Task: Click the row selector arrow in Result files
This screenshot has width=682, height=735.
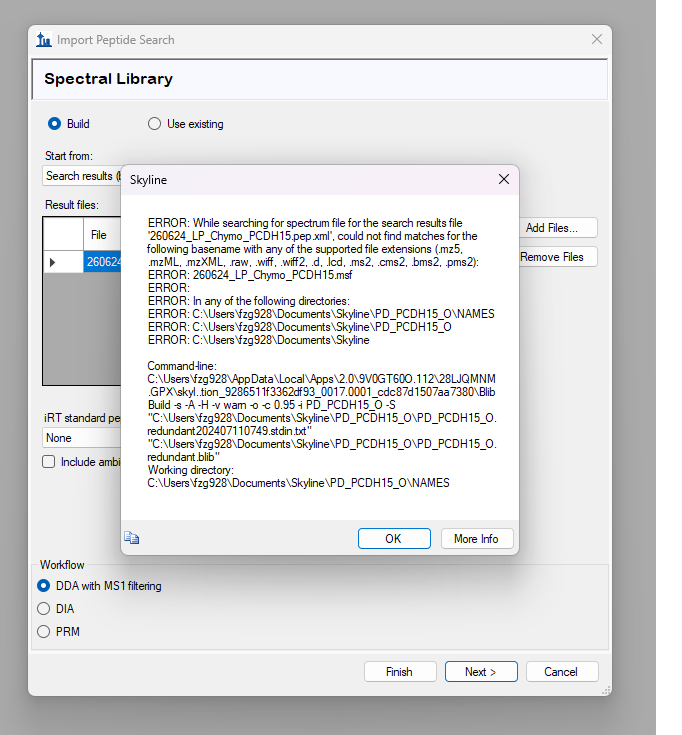Action: [52, 262]
